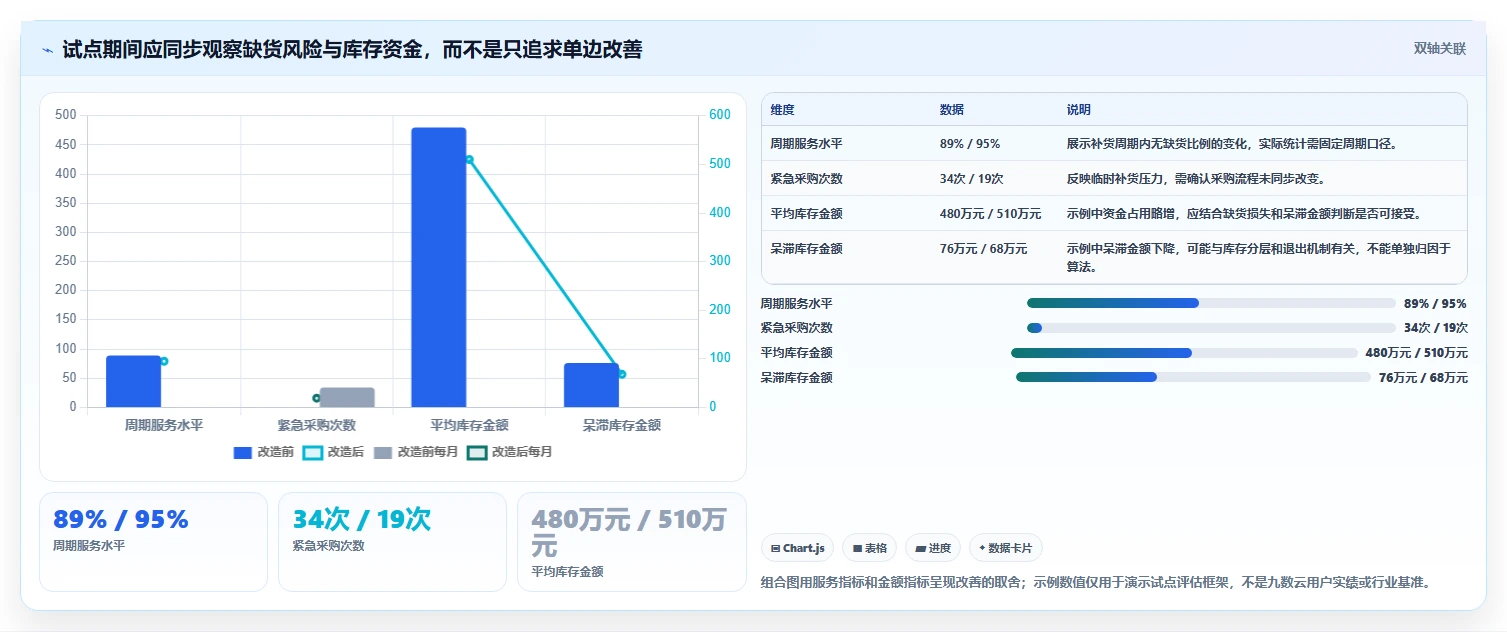Image resolution: width=1507 pixels, height=632 pixels.
Task: Select the 周期服务水平 table row label
Action: [806, 144]
